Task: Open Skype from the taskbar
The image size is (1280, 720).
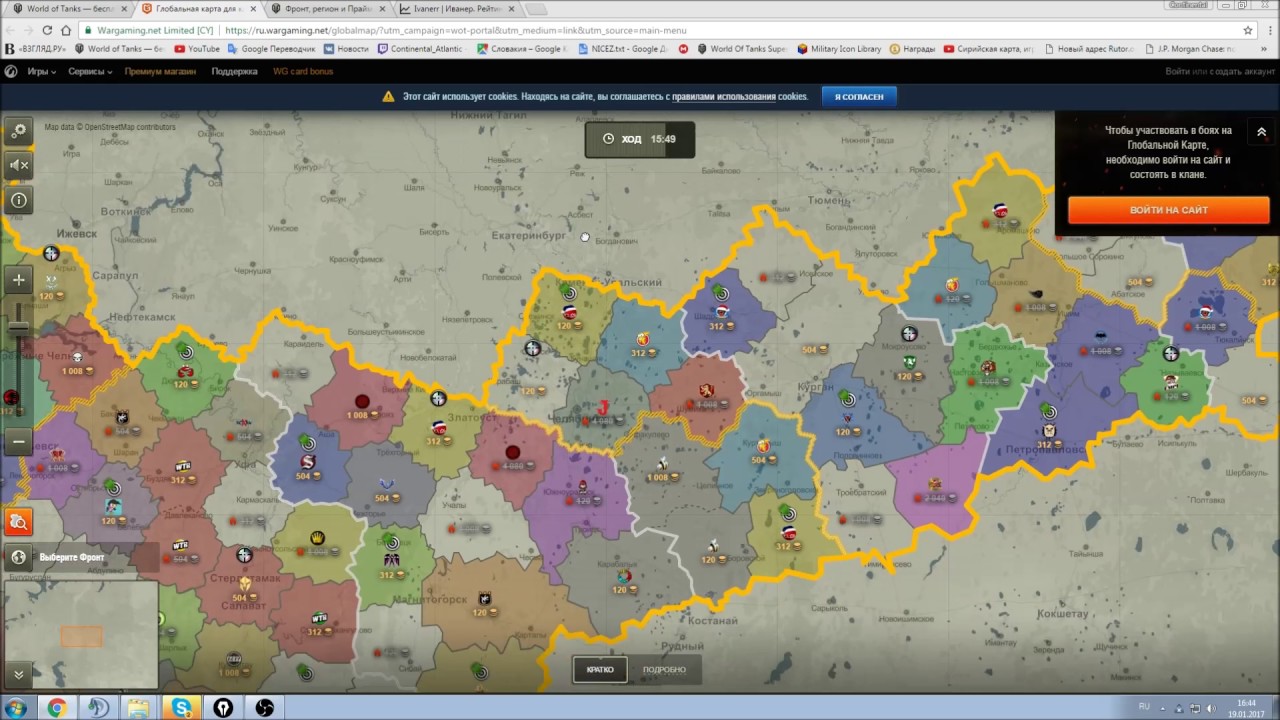Action: point(181,708)
